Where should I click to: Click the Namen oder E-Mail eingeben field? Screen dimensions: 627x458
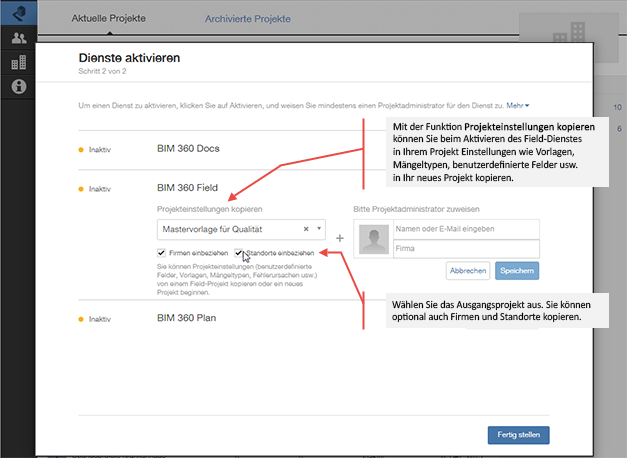tap(466, 229)
